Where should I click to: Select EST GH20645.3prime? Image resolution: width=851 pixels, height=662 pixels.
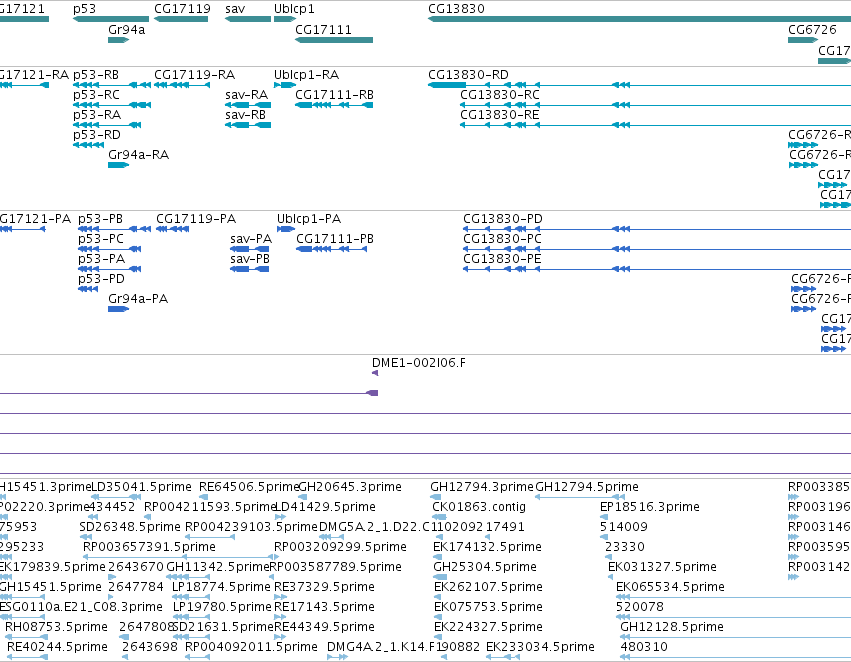pos(350,487)
